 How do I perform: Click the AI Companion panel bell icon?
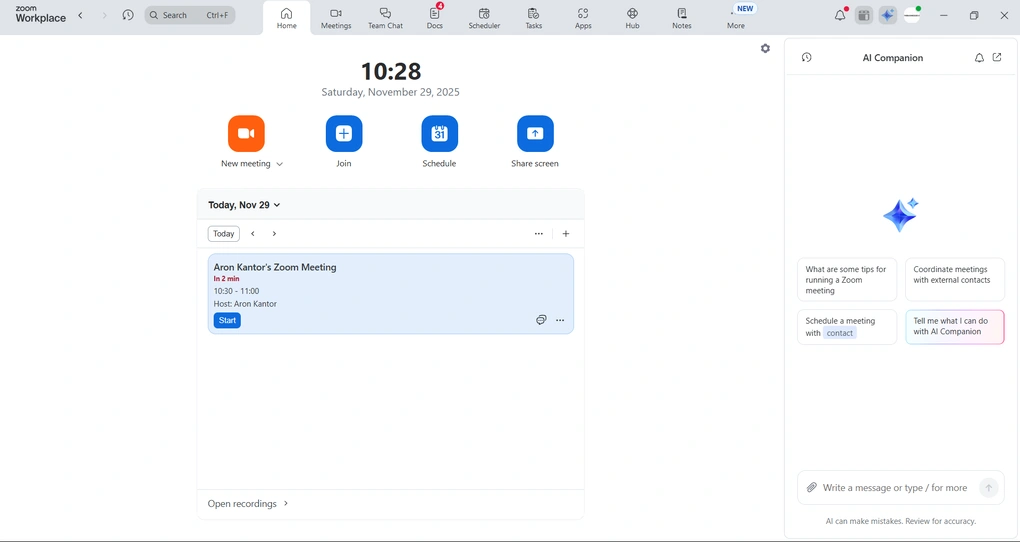click(979, 57)
